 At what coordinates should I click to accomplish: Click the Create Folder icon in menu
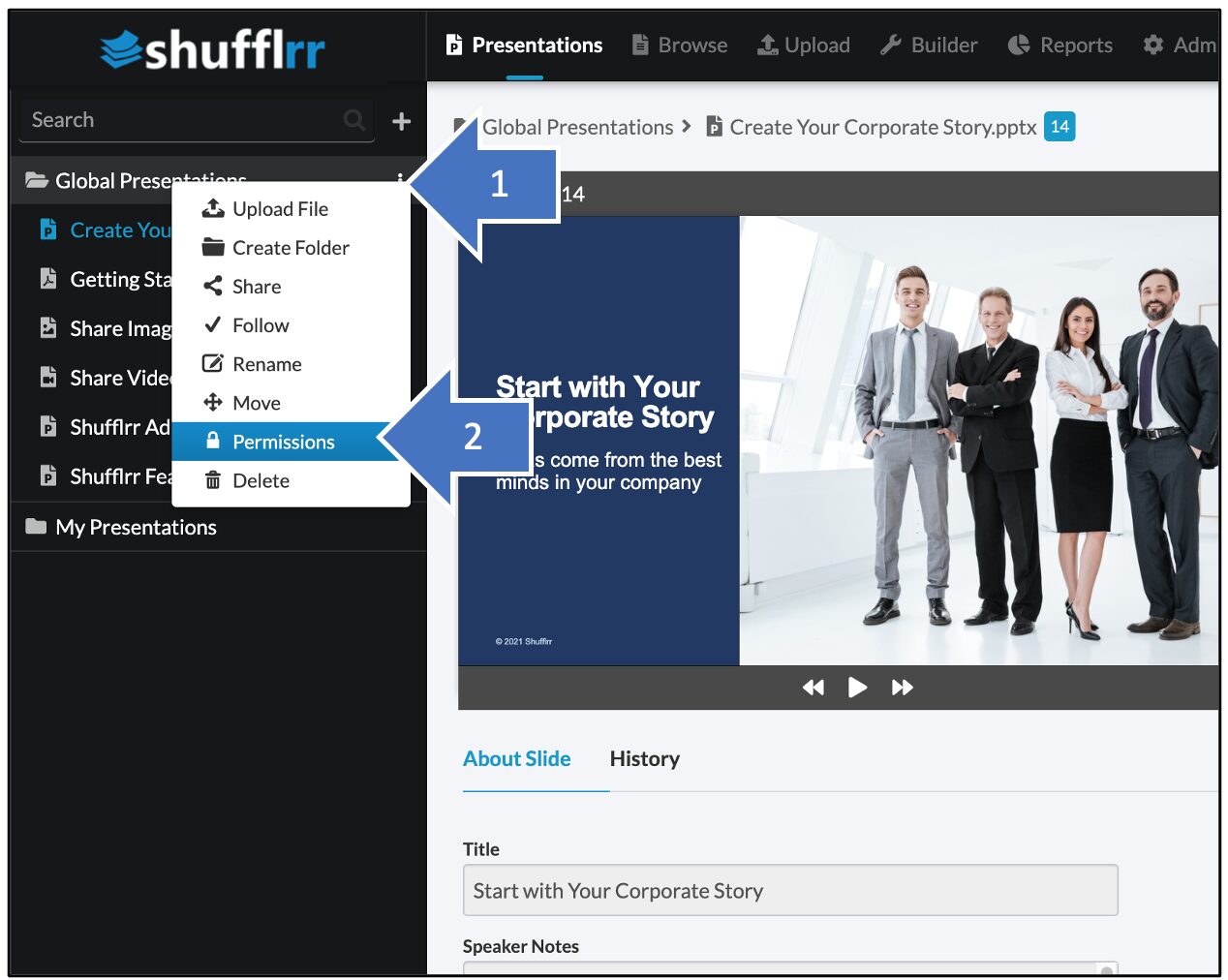(213, 247)
